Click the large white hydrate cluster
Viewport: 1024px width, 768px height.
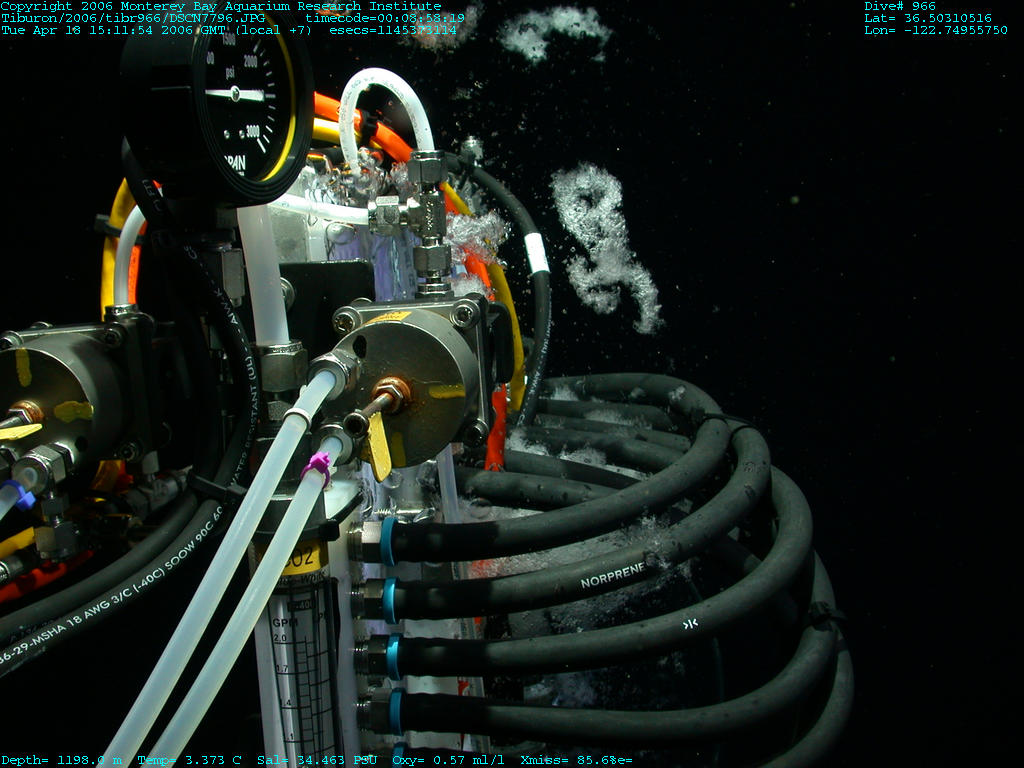point(605,245)
